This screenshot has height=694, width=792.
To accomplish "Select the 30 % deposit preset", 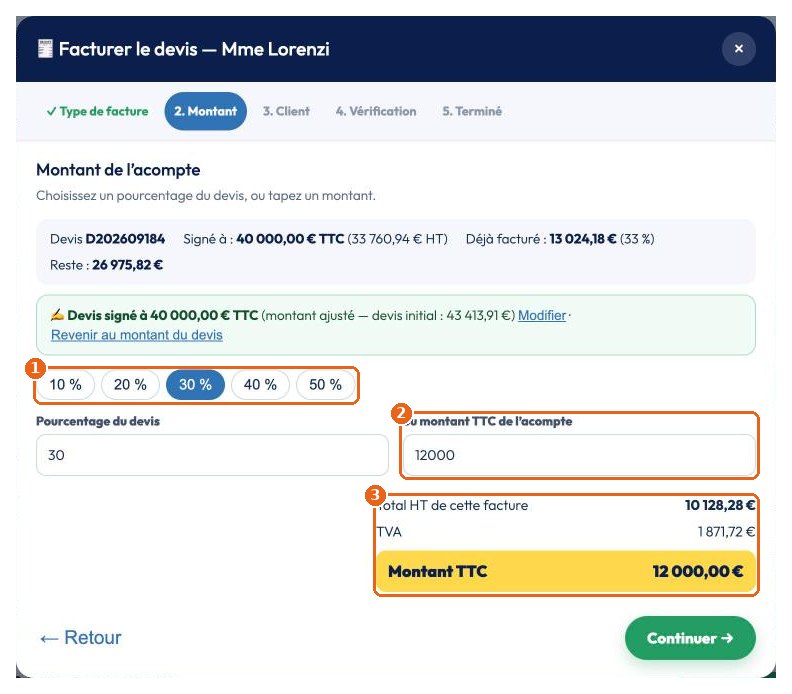I will tap(195, 385).
